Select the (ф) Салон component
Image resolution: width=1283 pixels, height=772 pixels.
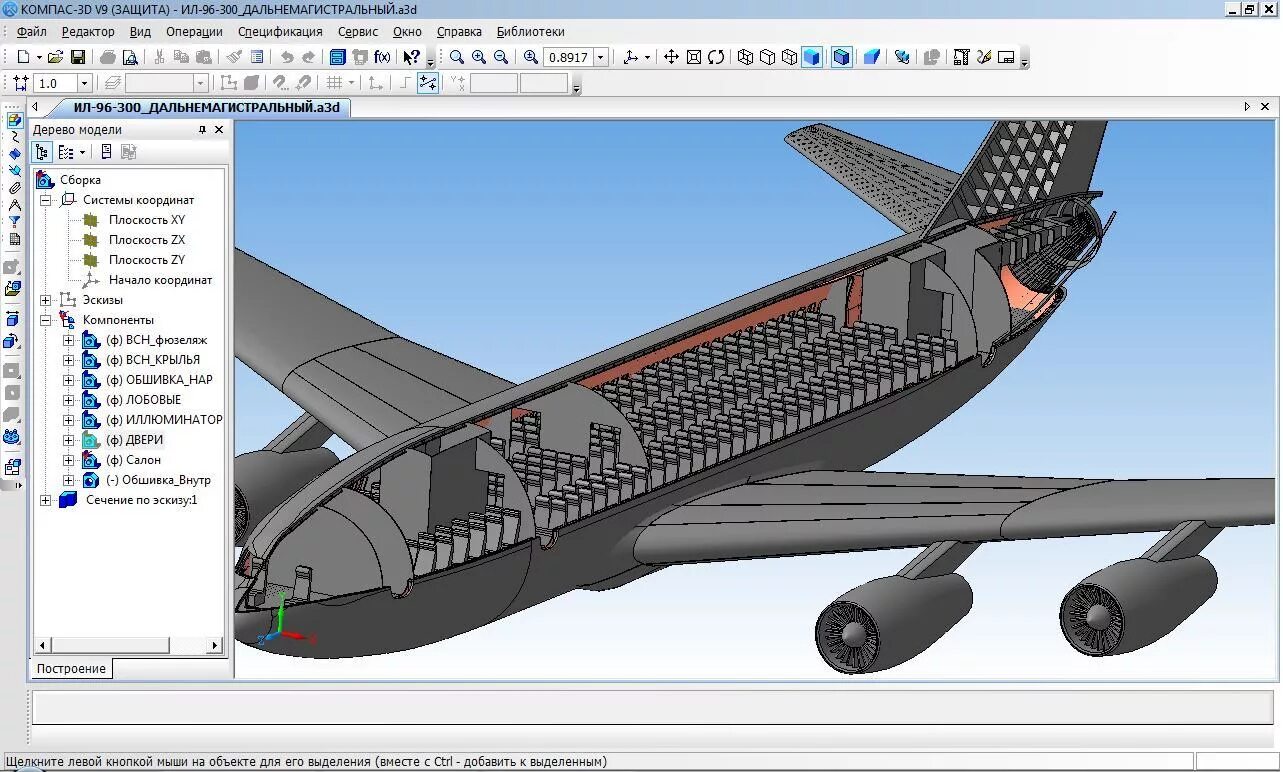click(x=133, y=460)
